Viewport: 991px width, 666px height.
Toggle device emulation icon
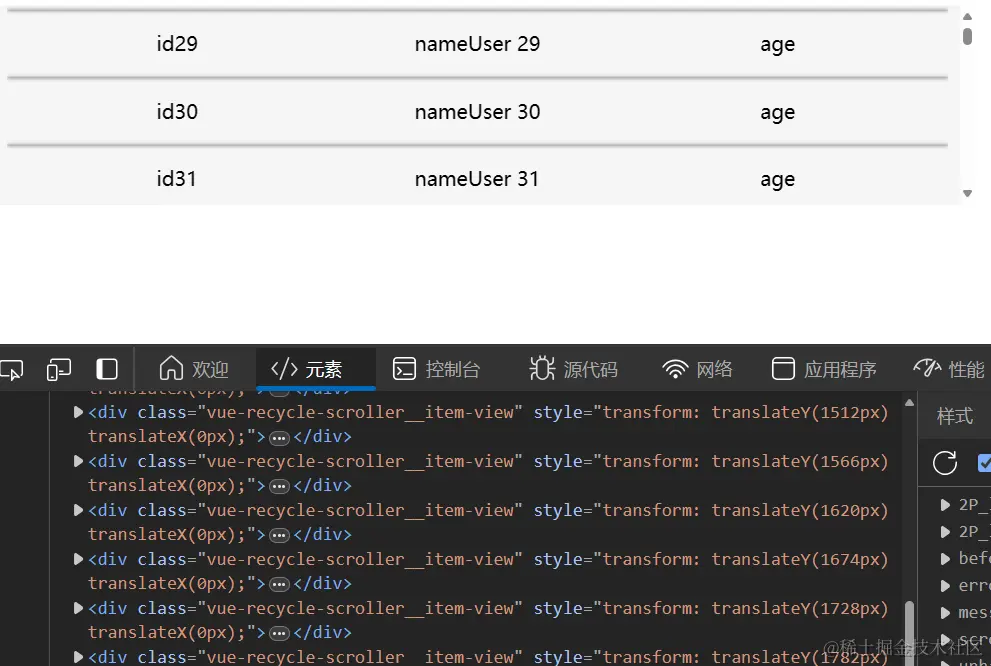(x=59, y=370)
